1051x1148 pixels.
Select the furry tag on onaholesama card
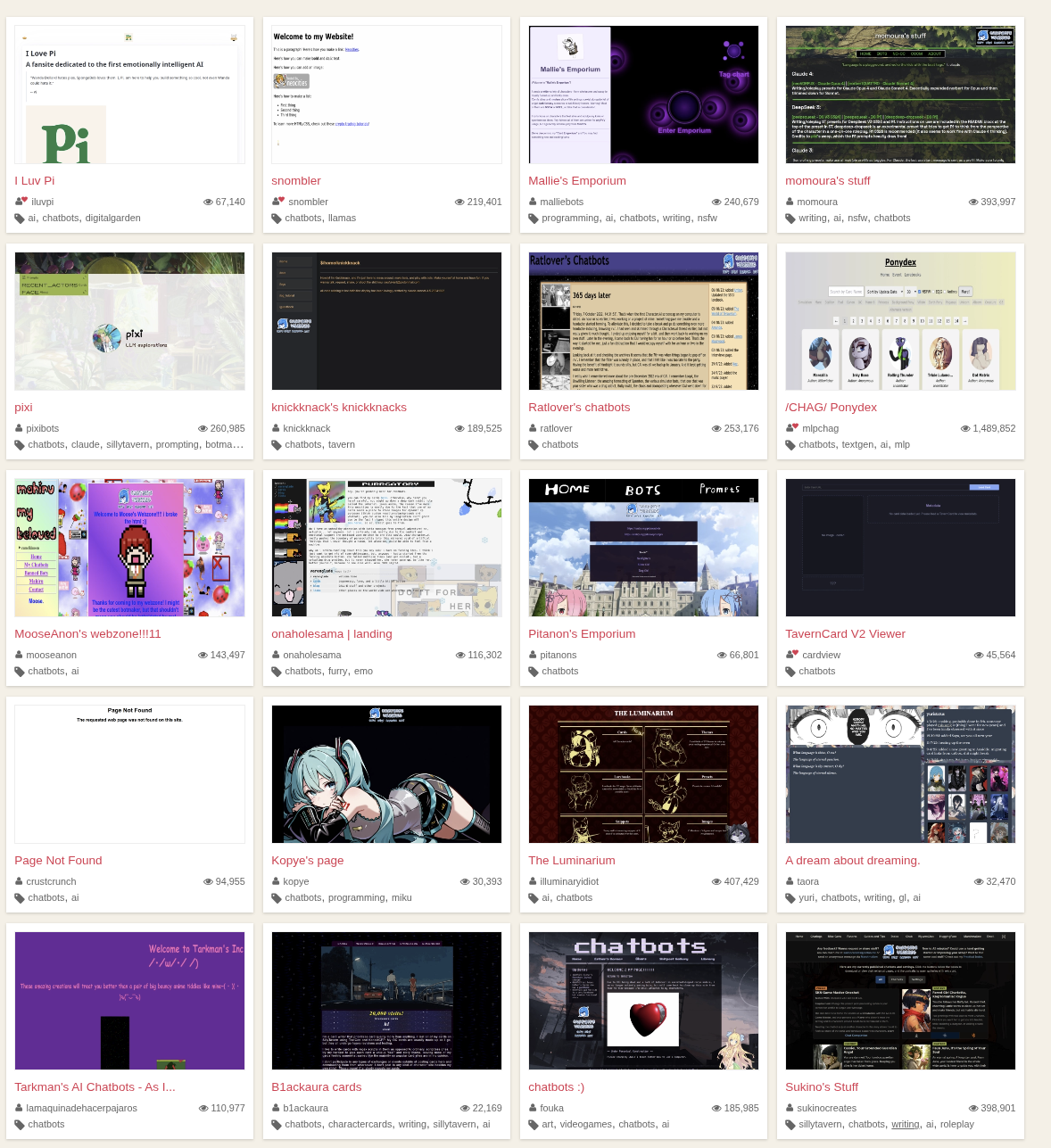[x=338, y=671]
